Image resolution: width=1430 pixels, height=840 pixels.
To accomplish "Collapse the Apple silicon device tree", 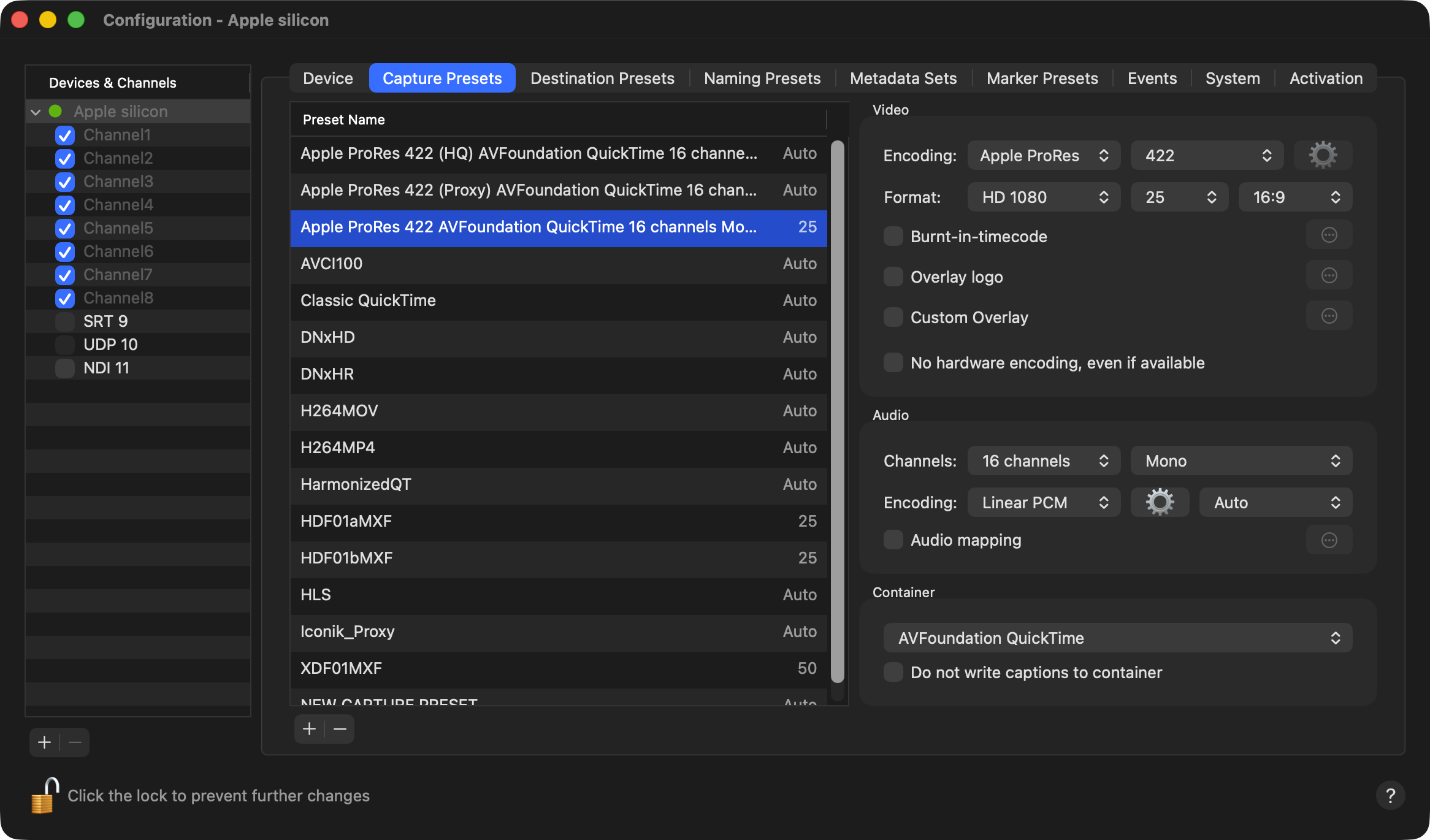I will pyautogui.click(x=36, y=112).
